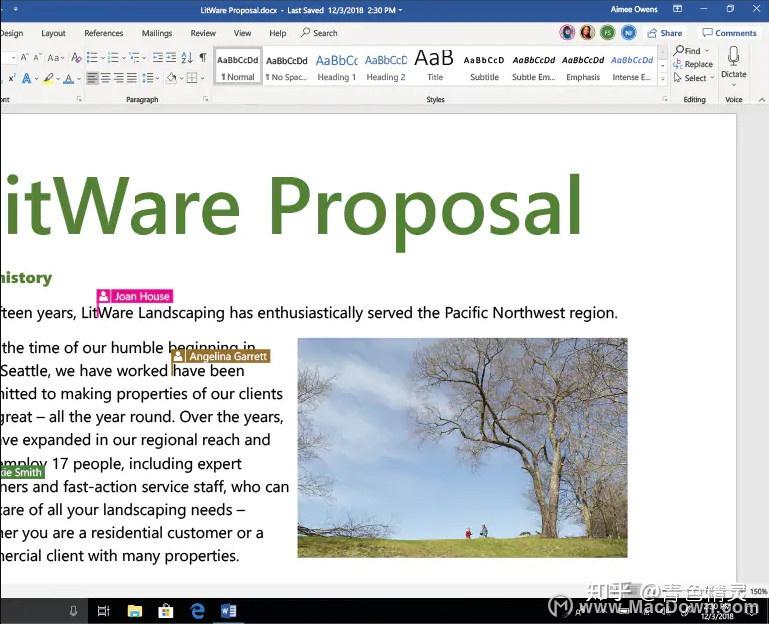Viewport: 769px width, 624px height.
Task: Open File Explorer from the taskbar
Action: coord(134,611)
